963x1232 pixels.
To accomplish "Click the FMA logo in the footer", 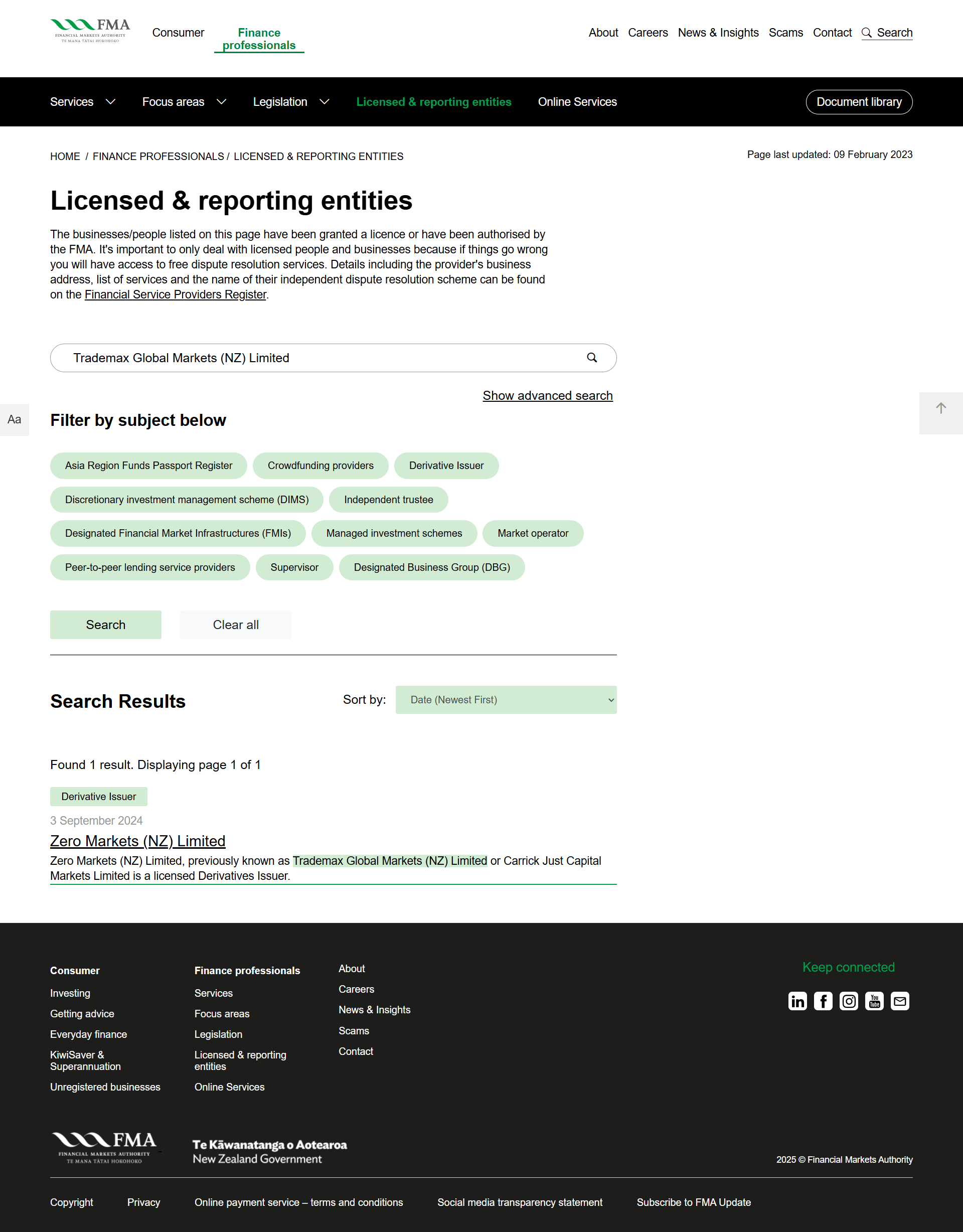I will pyautogui.click(x=104, y=1147).
